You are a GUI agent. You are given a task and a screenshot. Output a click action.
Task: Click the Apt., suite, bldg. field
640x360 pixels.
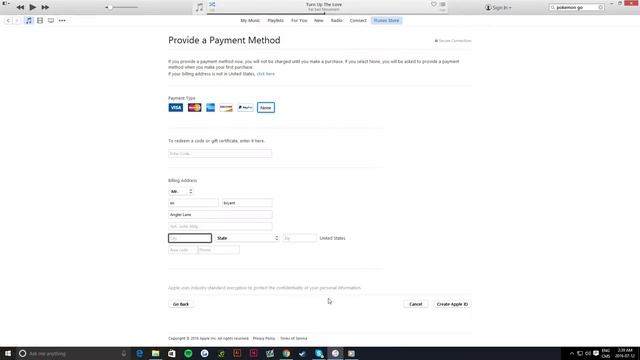click(x=220, y=226)
